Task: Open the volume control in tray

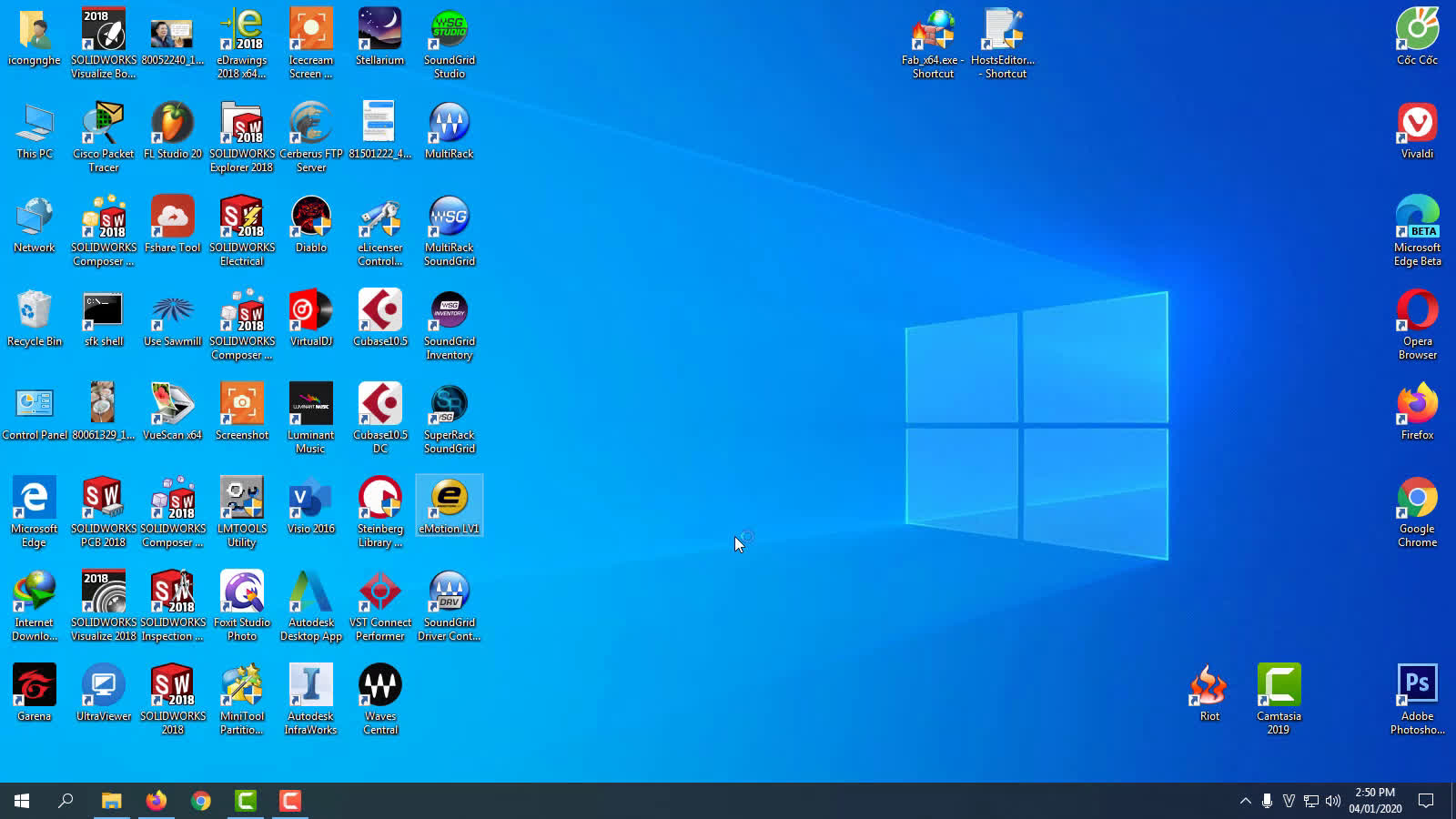Action: point(1333,801)
